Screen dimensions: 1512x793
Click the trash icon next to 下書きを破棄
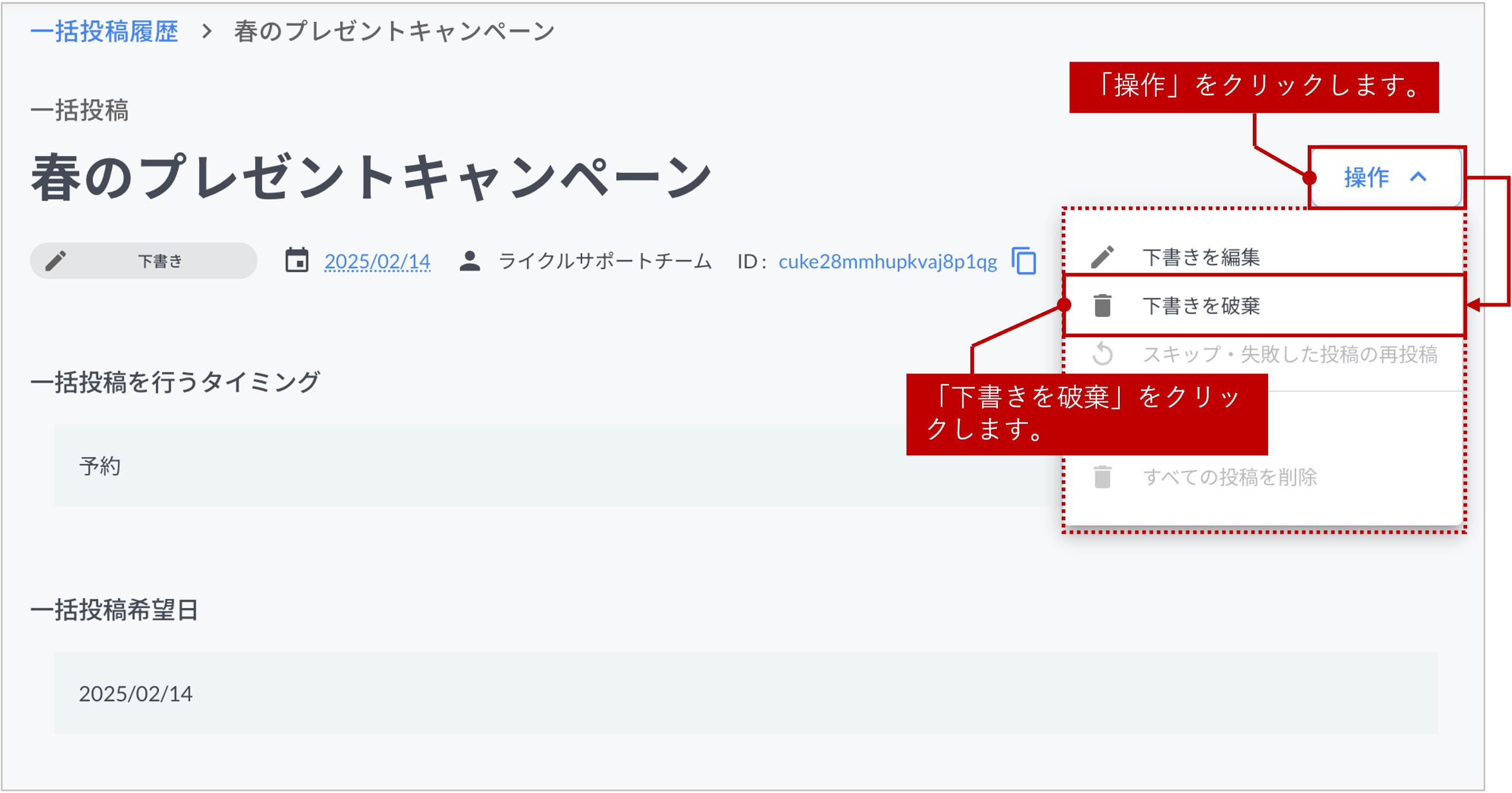(x=1103, y=305)
